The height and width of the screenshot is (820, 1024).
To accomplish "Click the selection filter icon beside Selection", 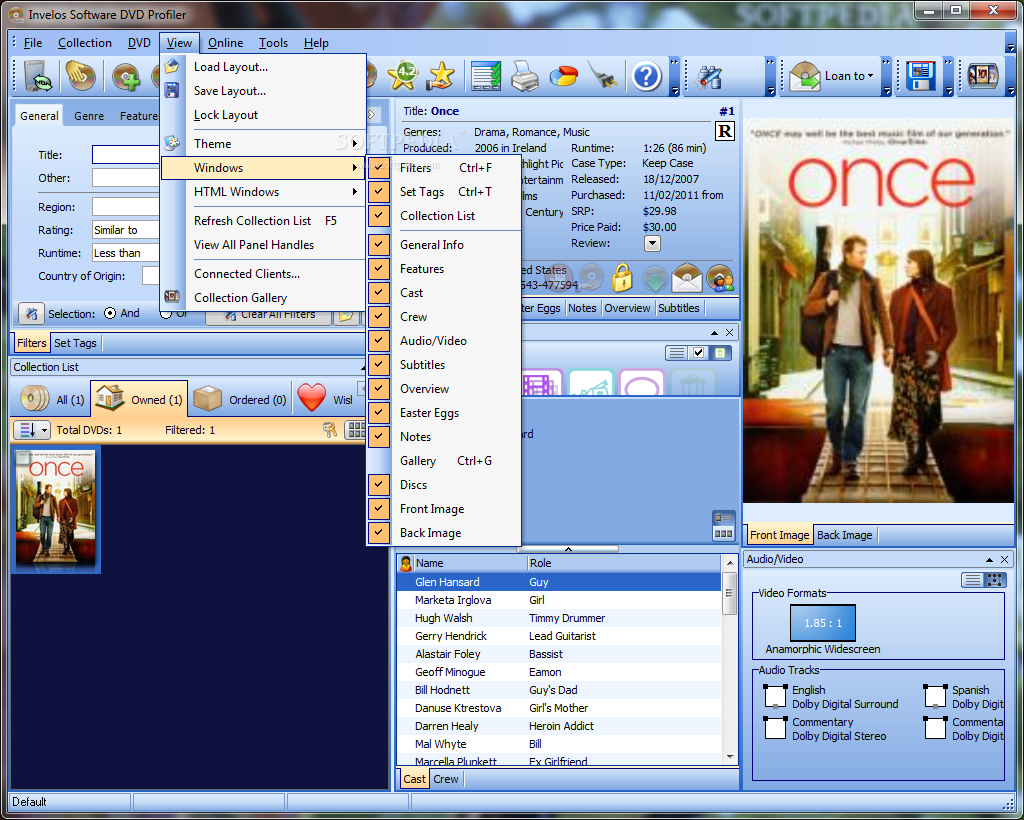I will (x=31, y=314).
